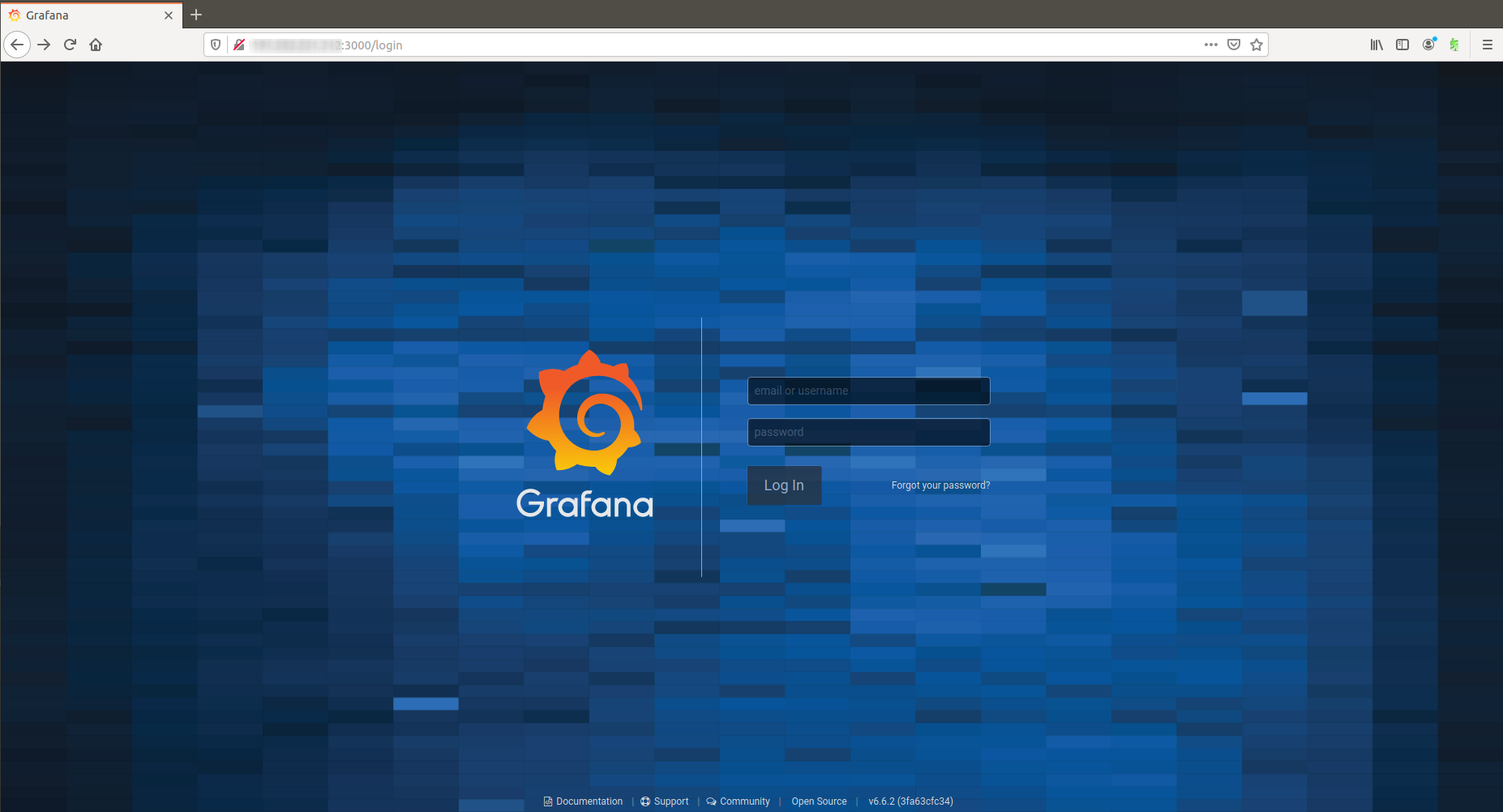
Task: Bookmark this page with the star icon
Action: click(x=1257, y=45)
